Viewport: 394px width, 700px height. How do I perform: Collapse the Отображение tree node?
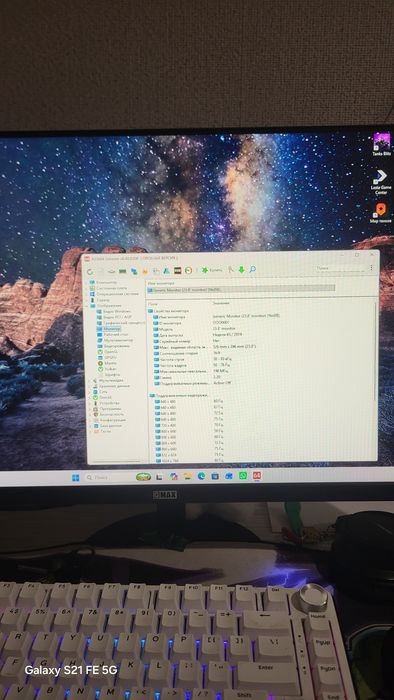(86, 306)
